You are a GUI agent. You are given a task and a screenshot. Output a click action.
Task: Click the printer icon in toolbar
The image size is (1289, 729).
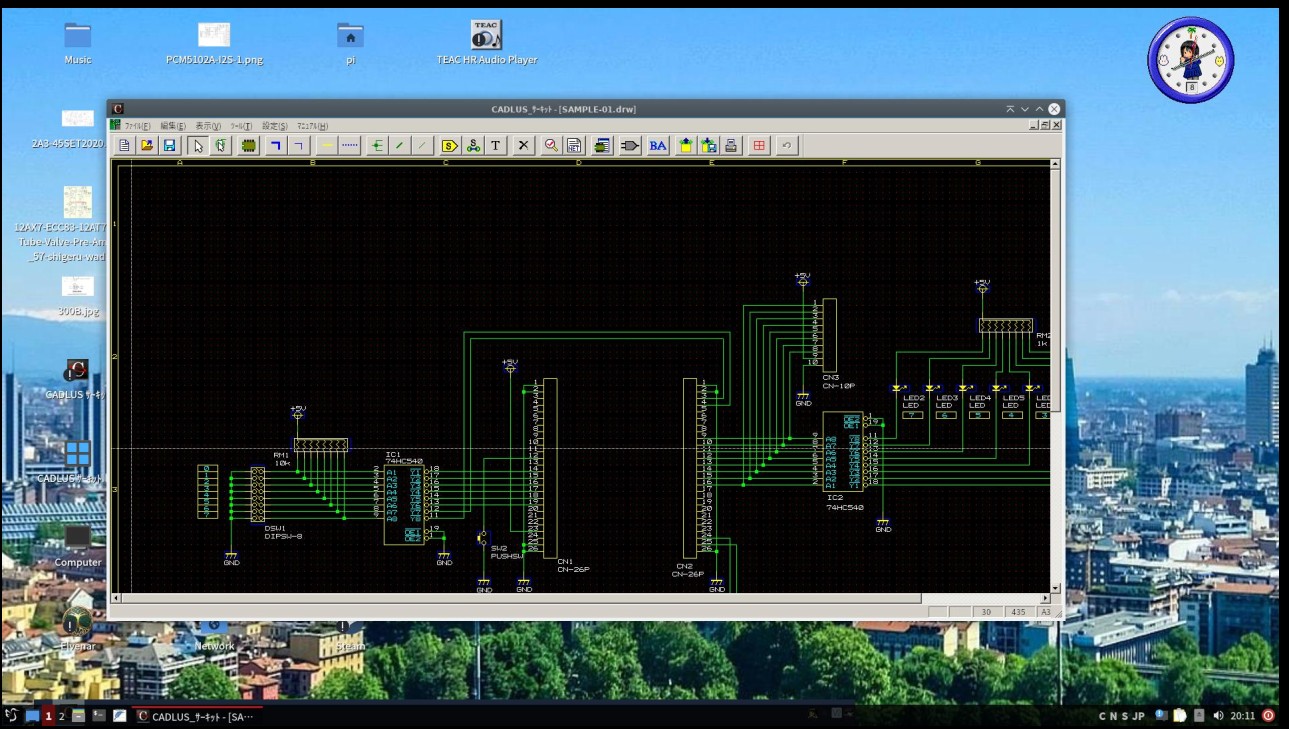(732, 146)
